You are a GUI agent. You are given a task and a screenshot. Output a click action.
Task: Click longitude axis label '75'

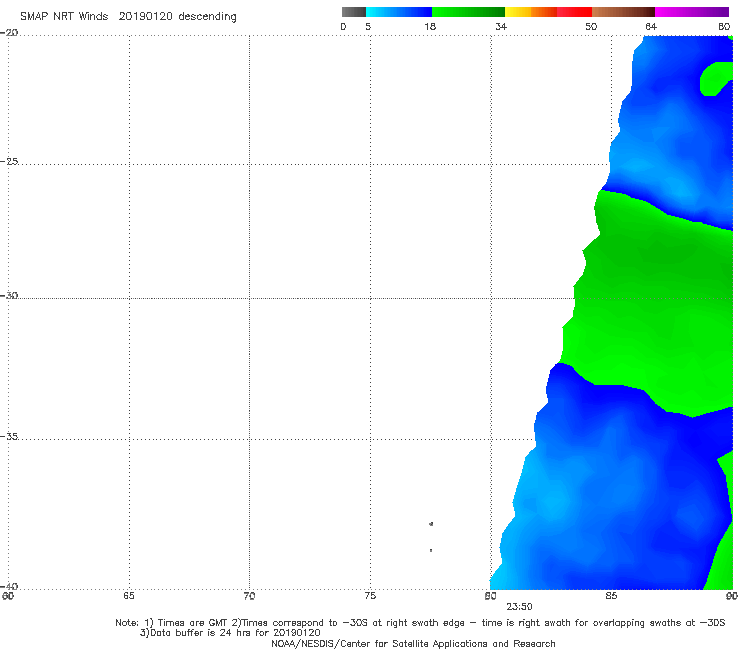coord(370,596)
